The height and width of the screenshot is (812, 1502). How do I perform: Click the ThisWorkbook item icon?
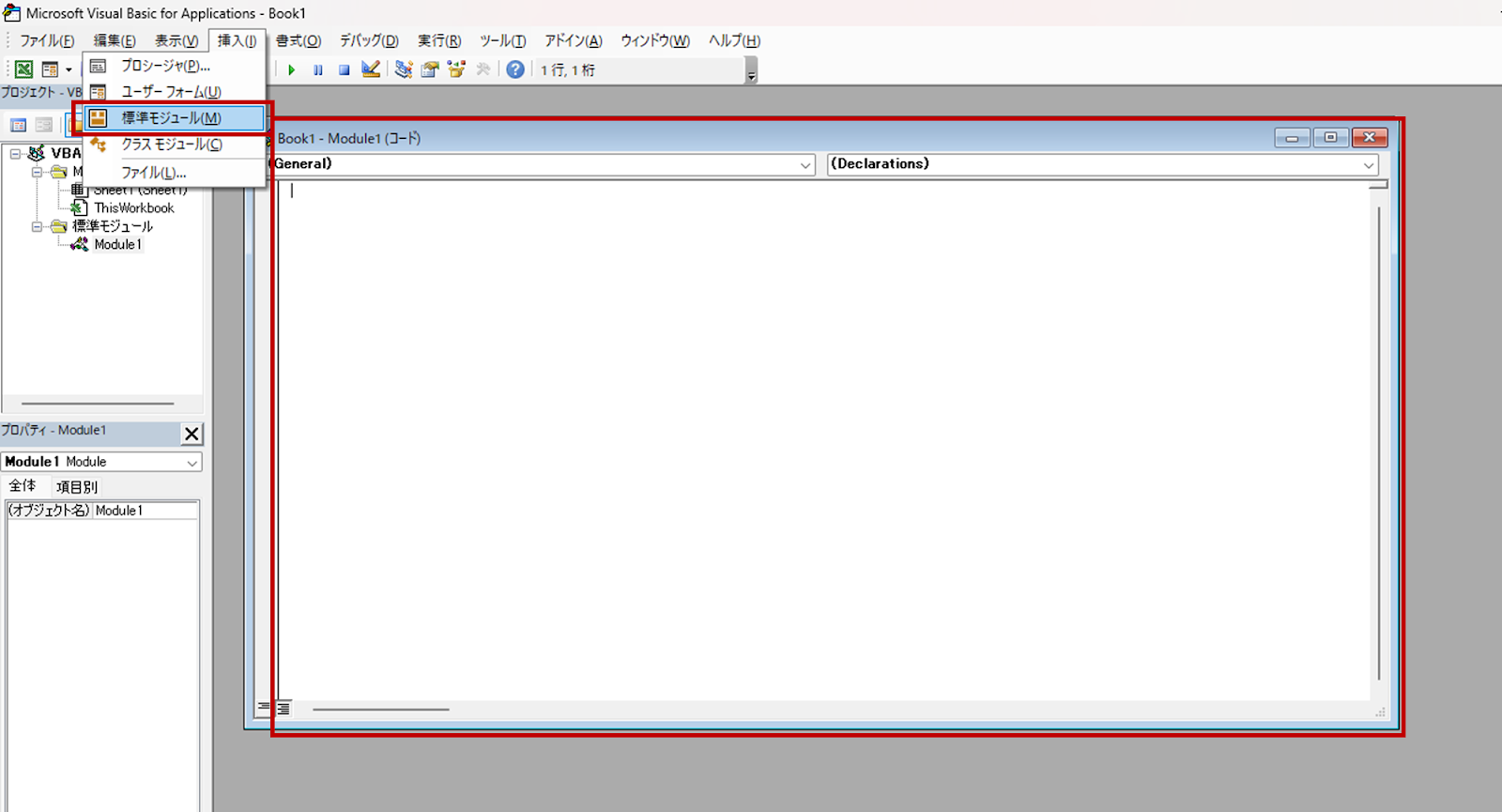click(80, 207)
